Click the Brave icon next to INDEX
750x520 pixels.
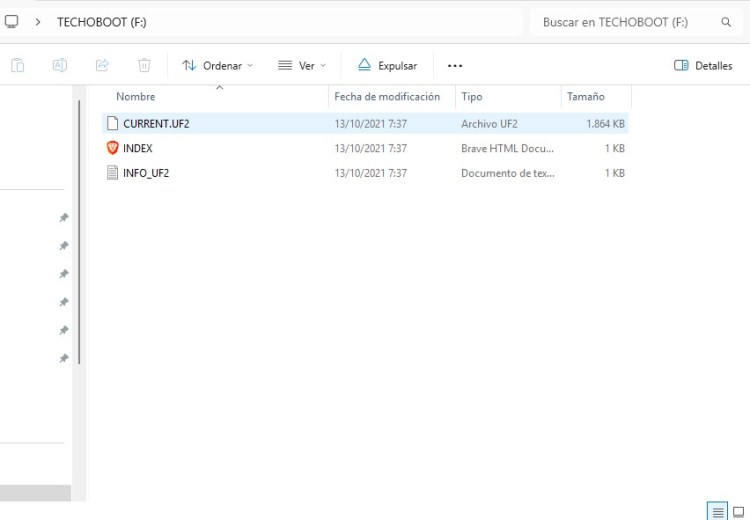[x=112, y=148]
